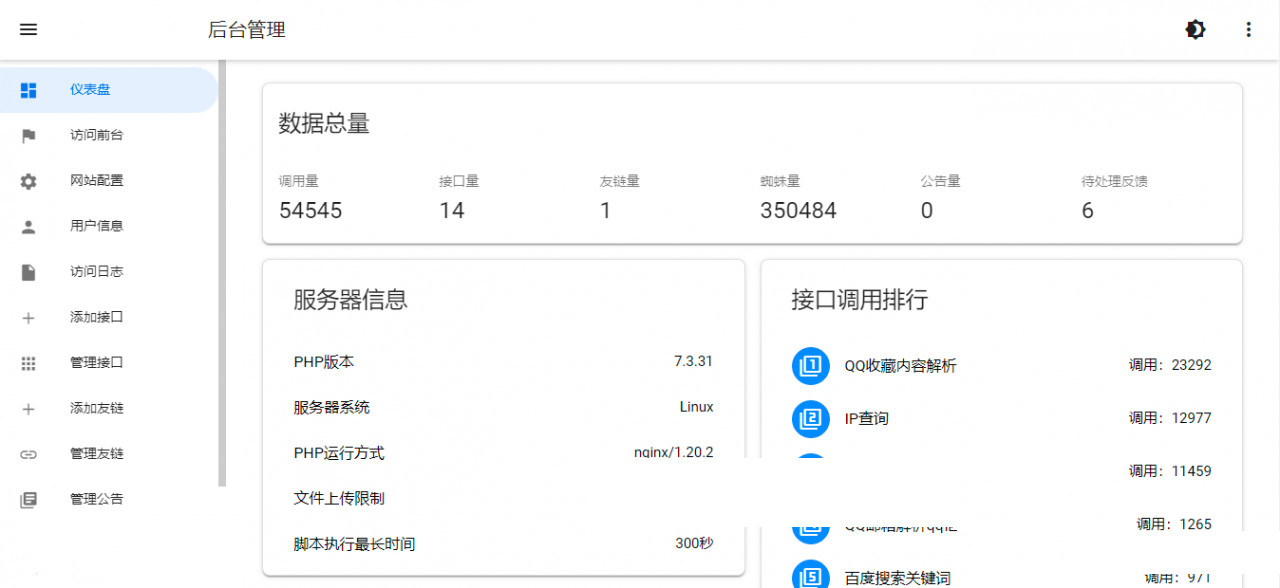Click the 调用量 value 54545
The image size is (1280, 588).
(x=311, y=211)
